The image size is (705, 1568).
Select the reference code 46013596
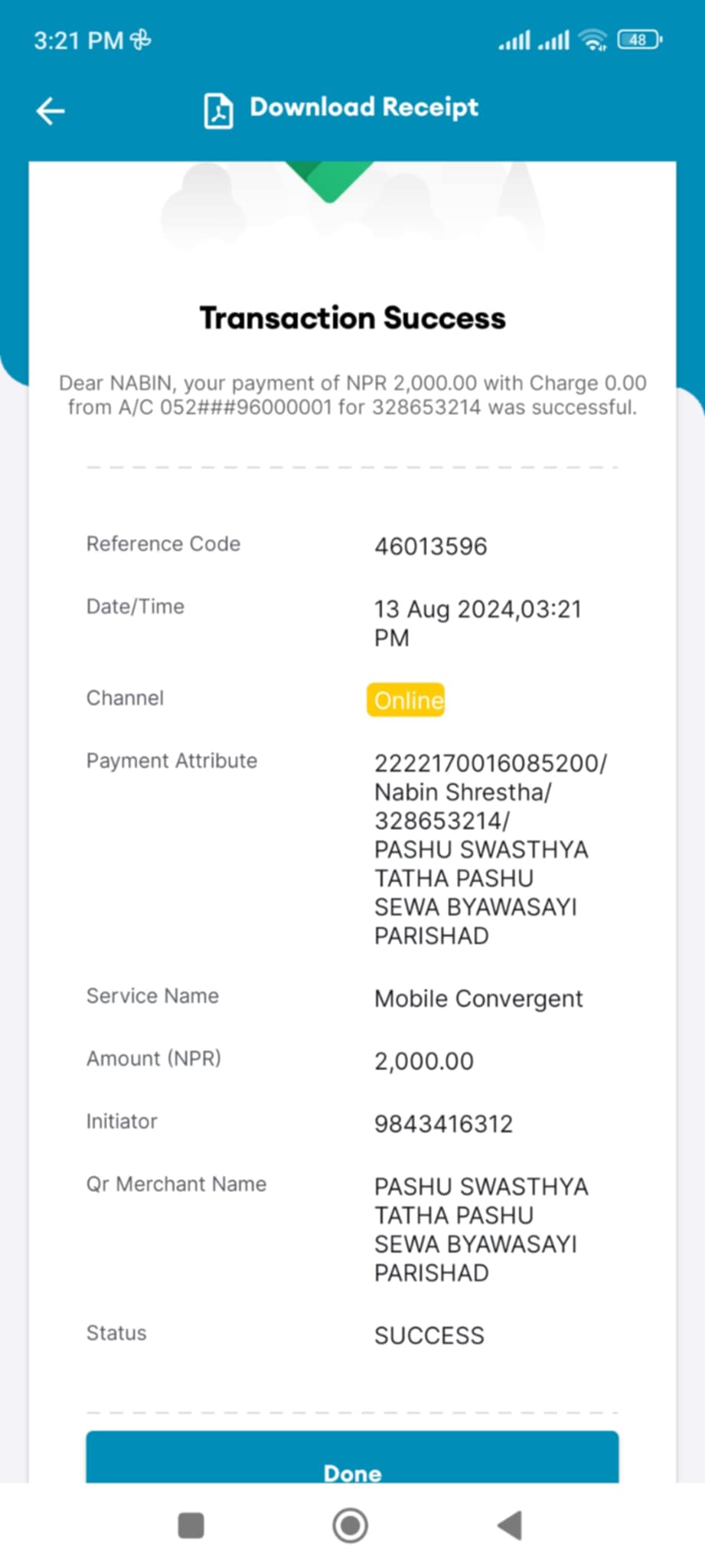coord(431,547)
